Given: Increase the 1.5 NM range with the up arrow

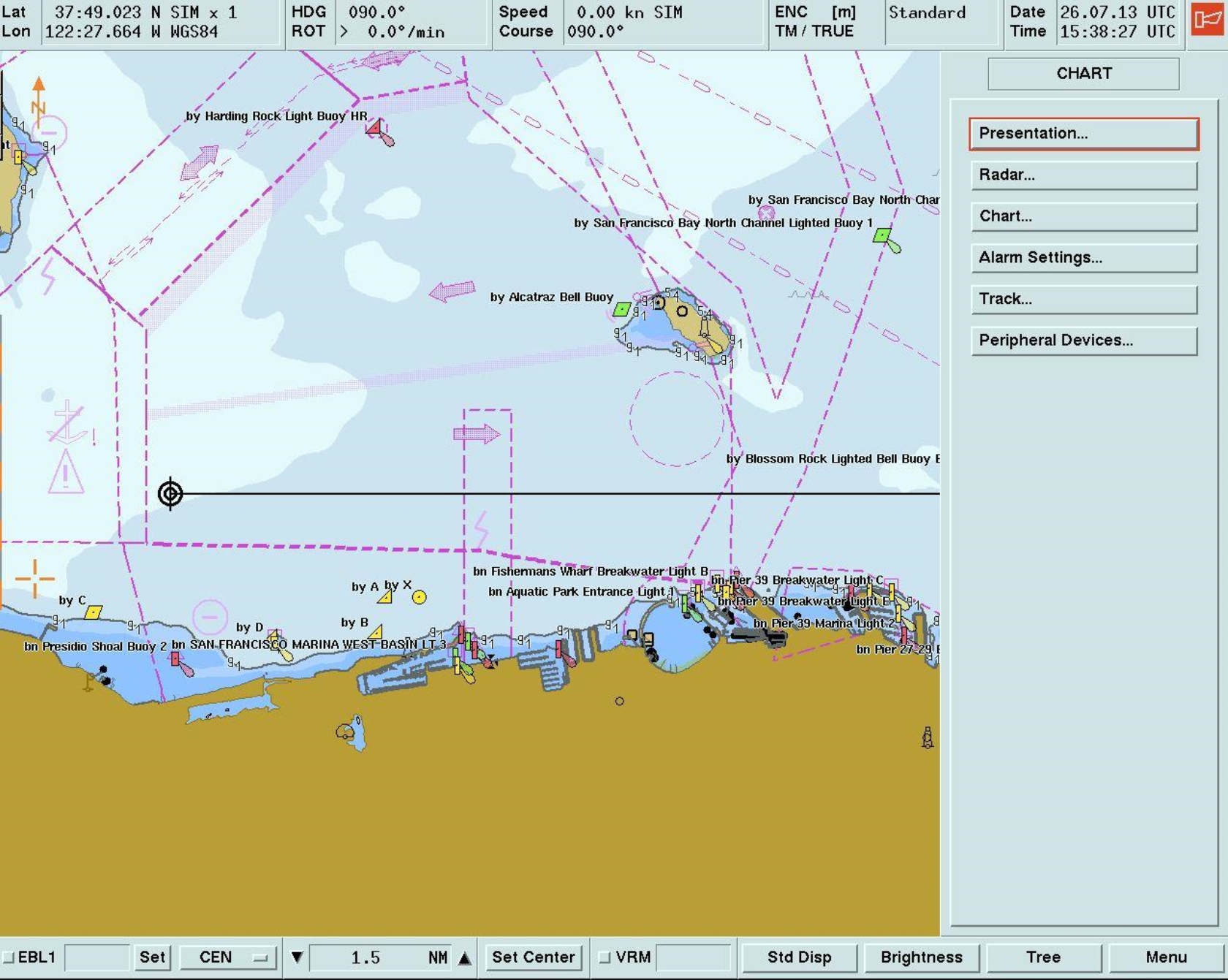Looking at the screenshot, I should click(x=466, y=957).
